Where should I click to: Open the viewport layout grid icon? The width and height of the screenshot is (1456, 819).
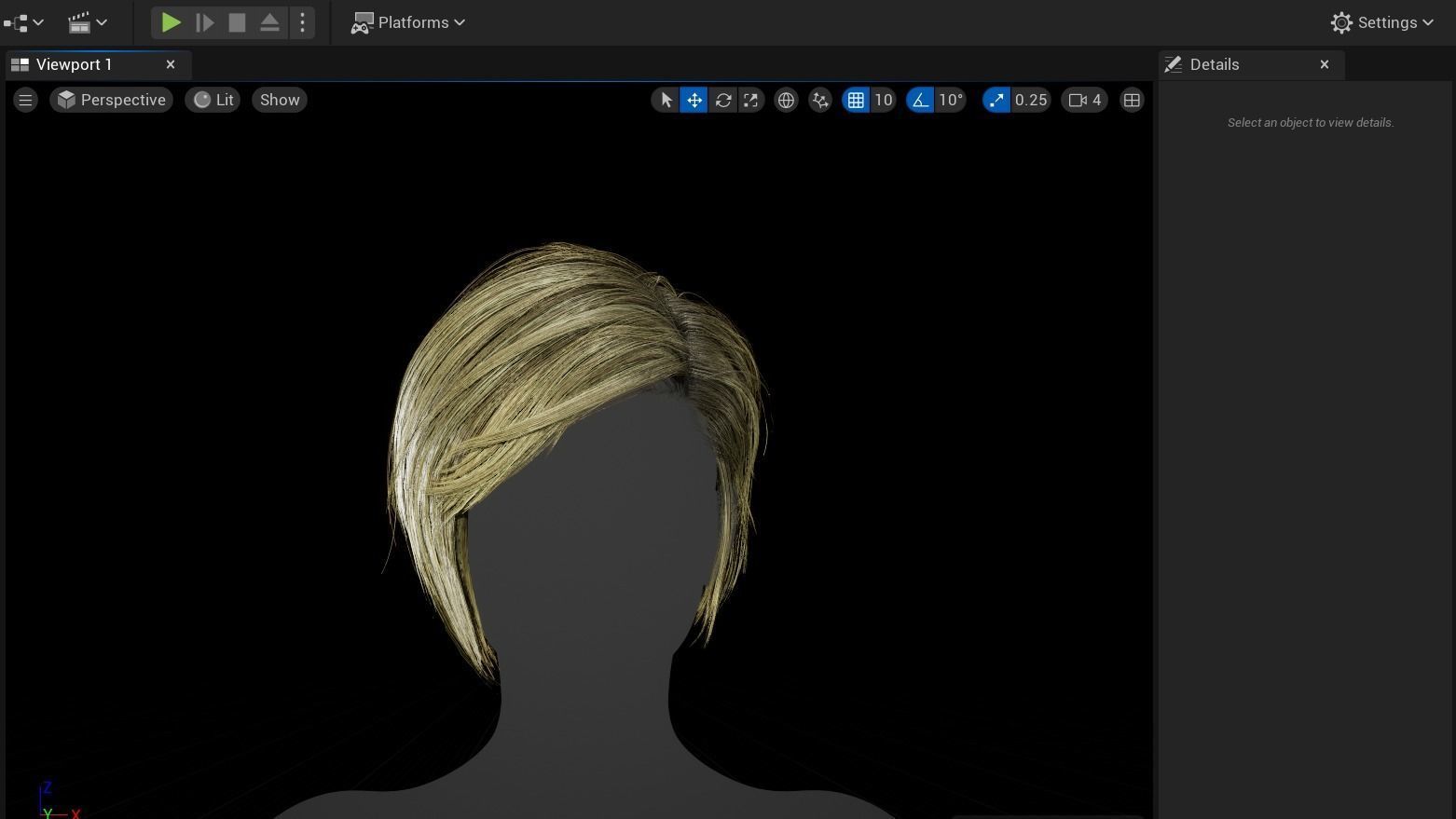1132,100
